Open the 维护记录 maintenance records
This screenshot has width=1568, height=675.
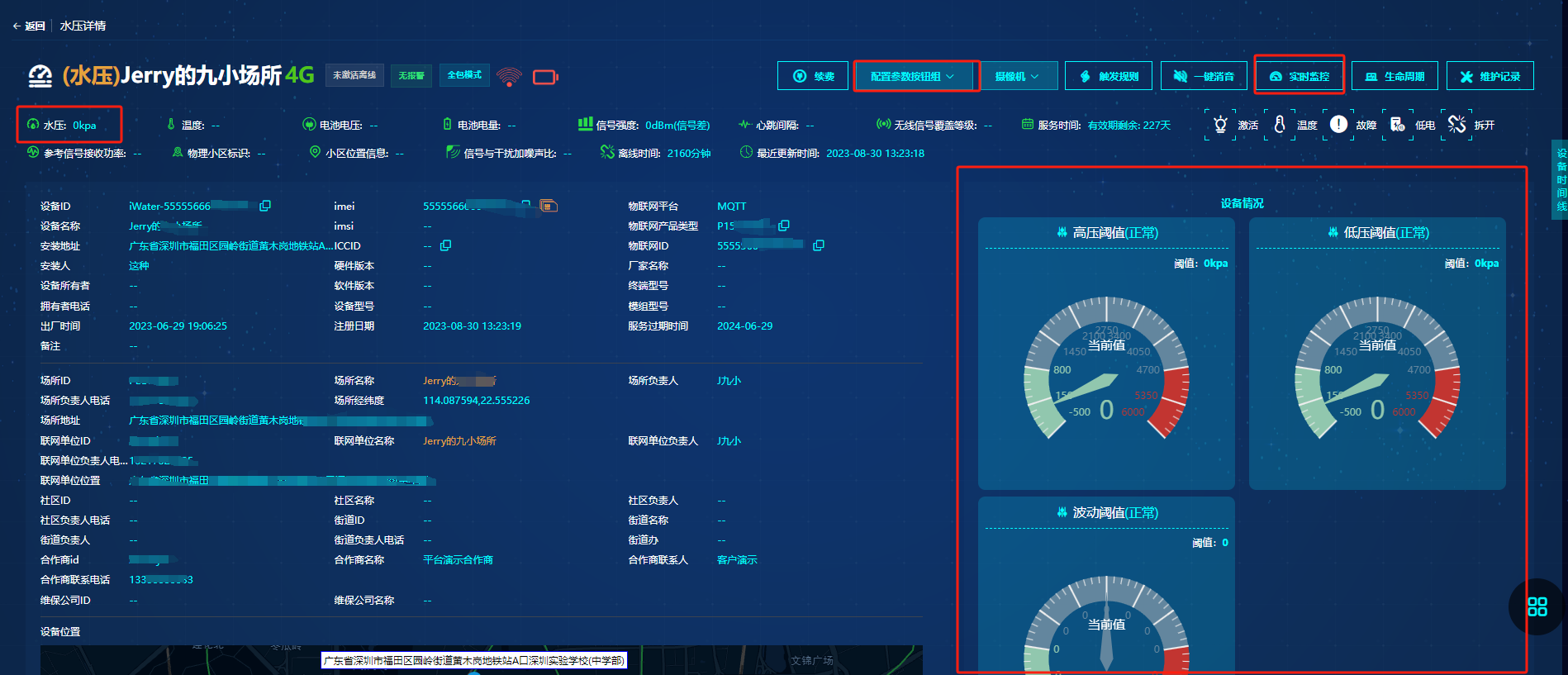click(1490, 76)
